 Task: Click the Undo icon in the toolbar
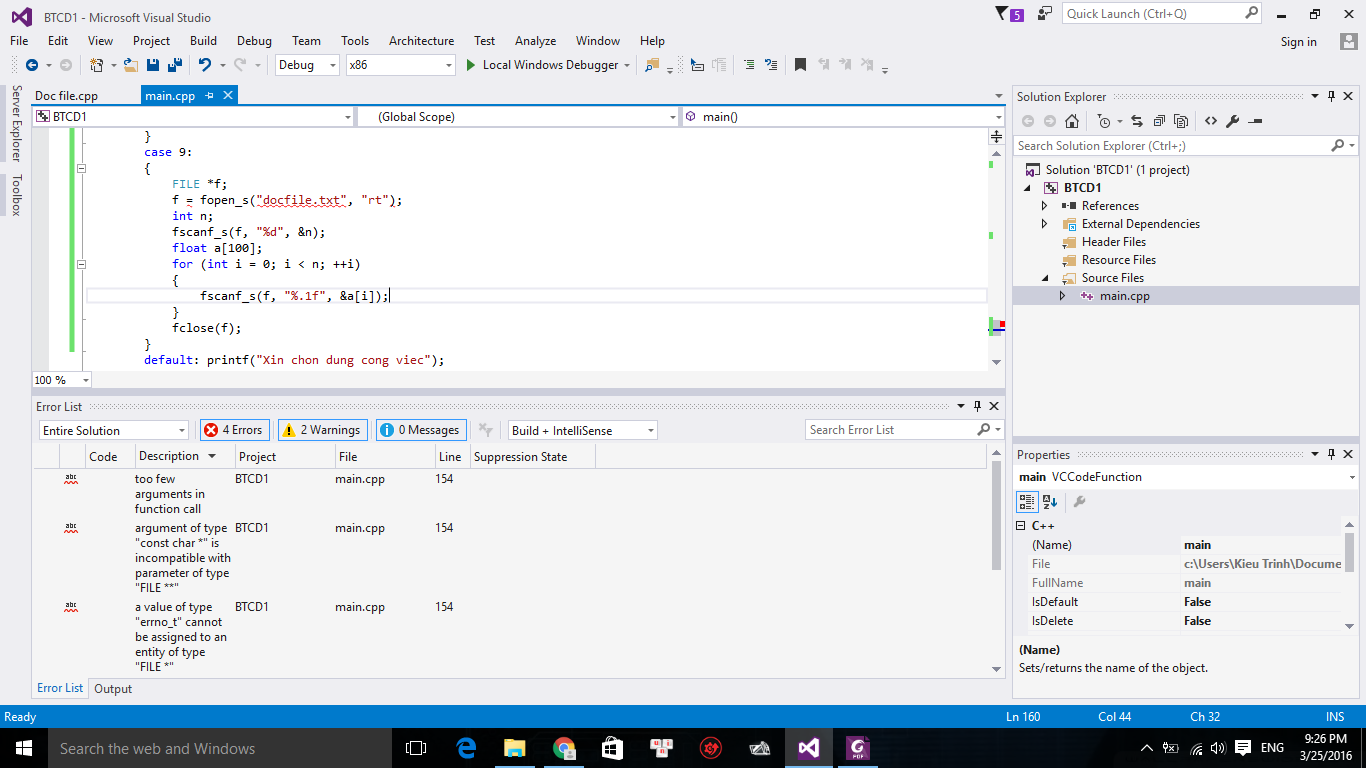[206, 65]
